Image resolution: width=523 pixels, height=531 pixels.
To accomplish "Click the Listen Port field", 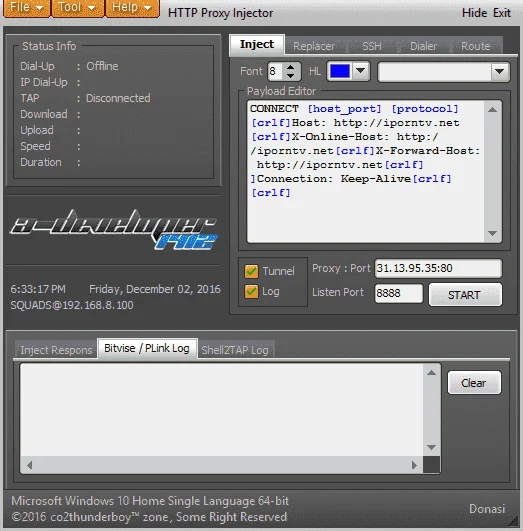I will [399, 293].
